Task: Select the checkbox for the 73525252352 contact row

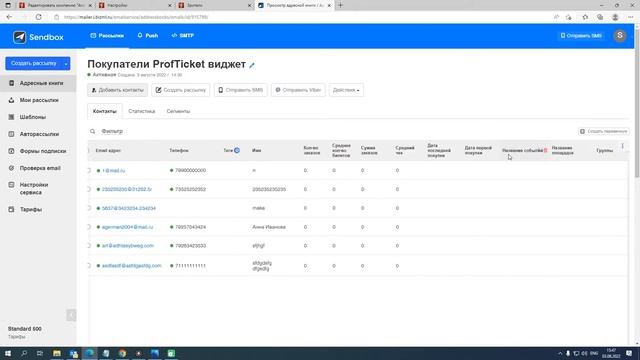Action: pyautogui.click(x=89, y=189)
